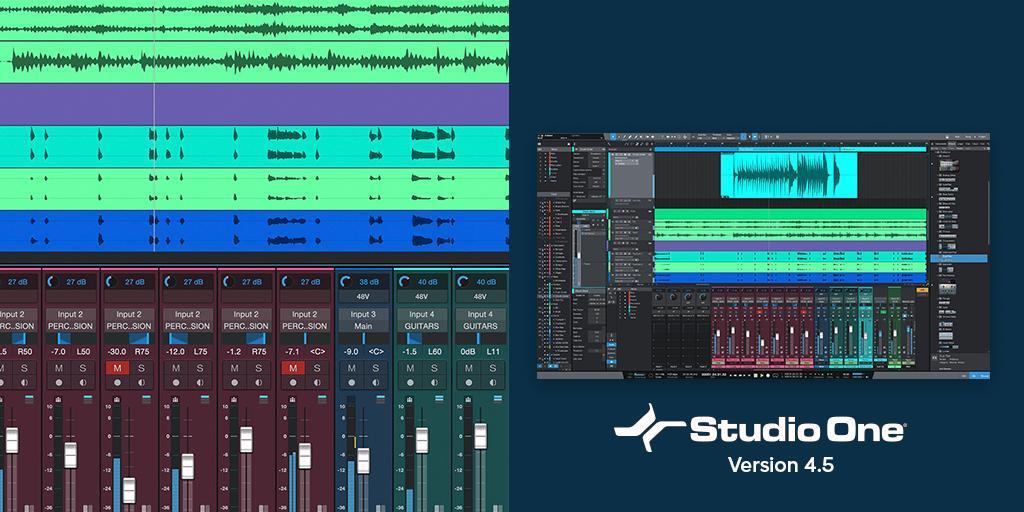Click tiny icon atop the -1.2 R75 meter
Screen dimensions: 1024x512
click(x=233, y=399)
